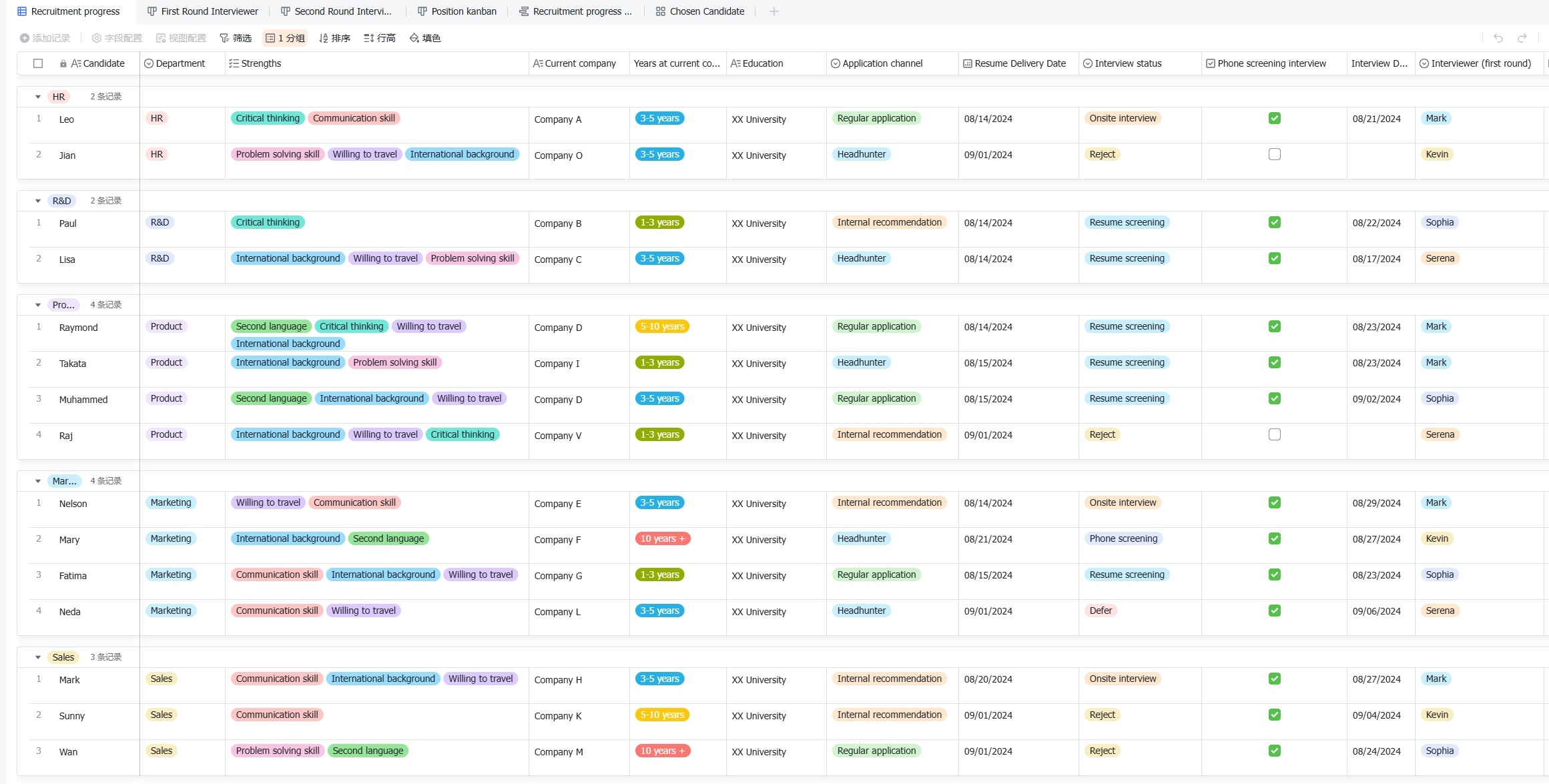Viewport: 1549px width, 784px height.
Task: Click the Strengths column header
Action: point(261,63)
